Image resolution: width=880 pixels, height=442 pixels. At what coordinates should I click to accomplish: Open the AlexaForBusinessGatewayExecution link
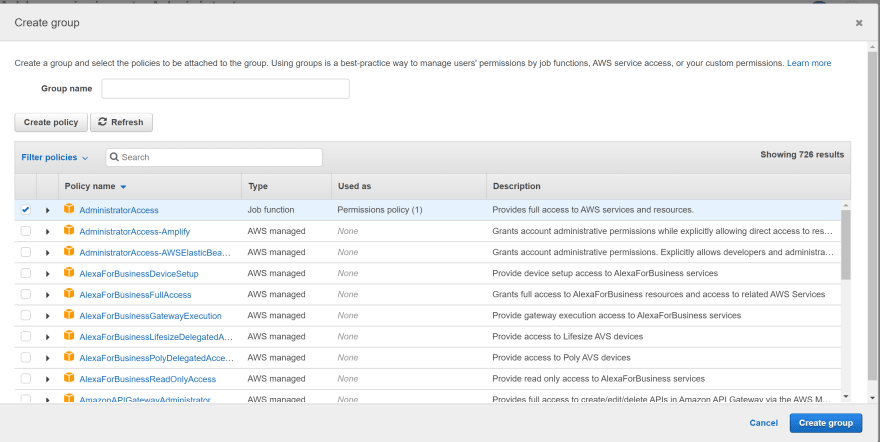pyautogui.click(x=150, y=316)
